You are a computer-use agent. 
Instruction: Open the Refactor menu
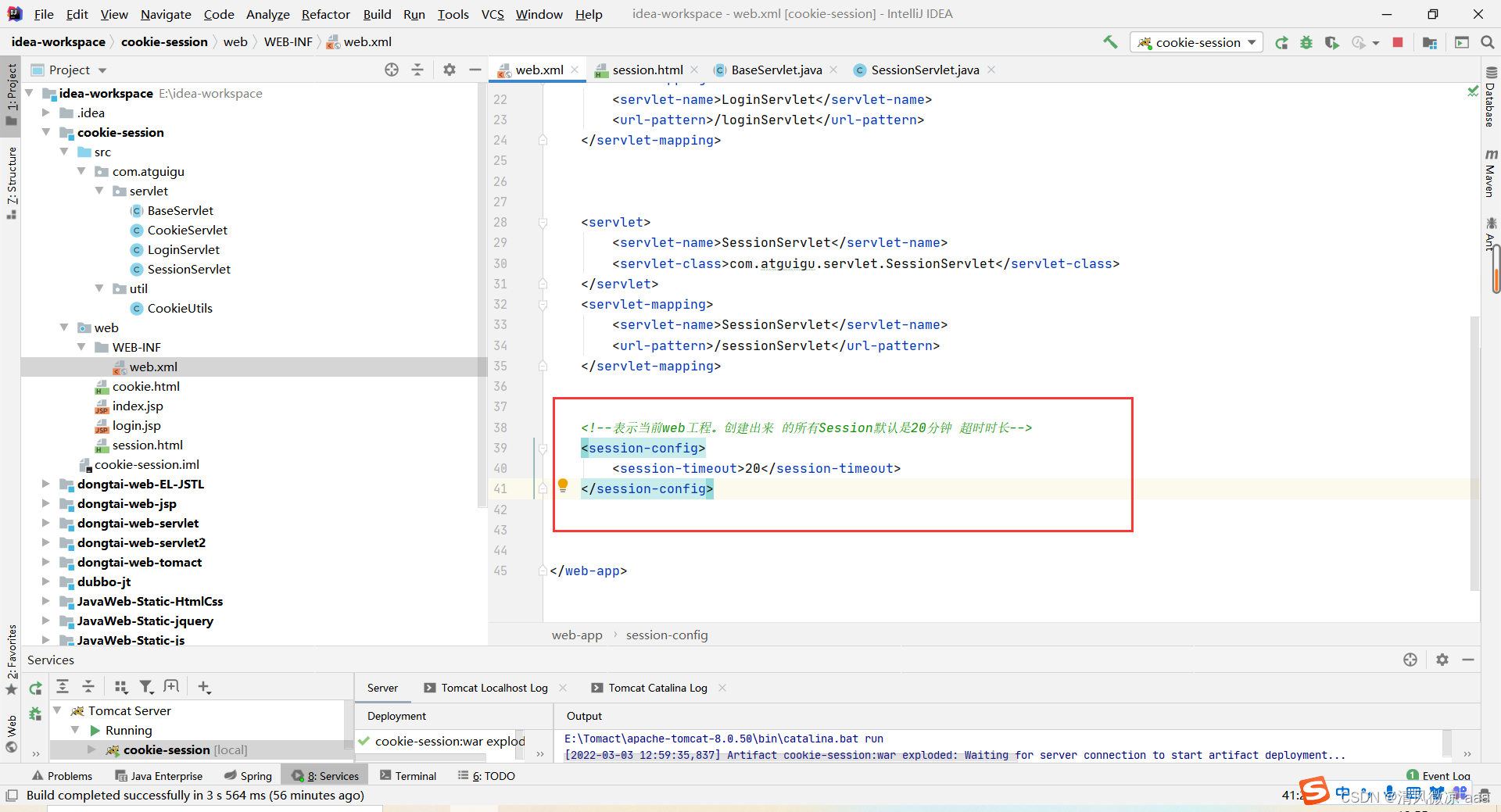click(325, 14)
